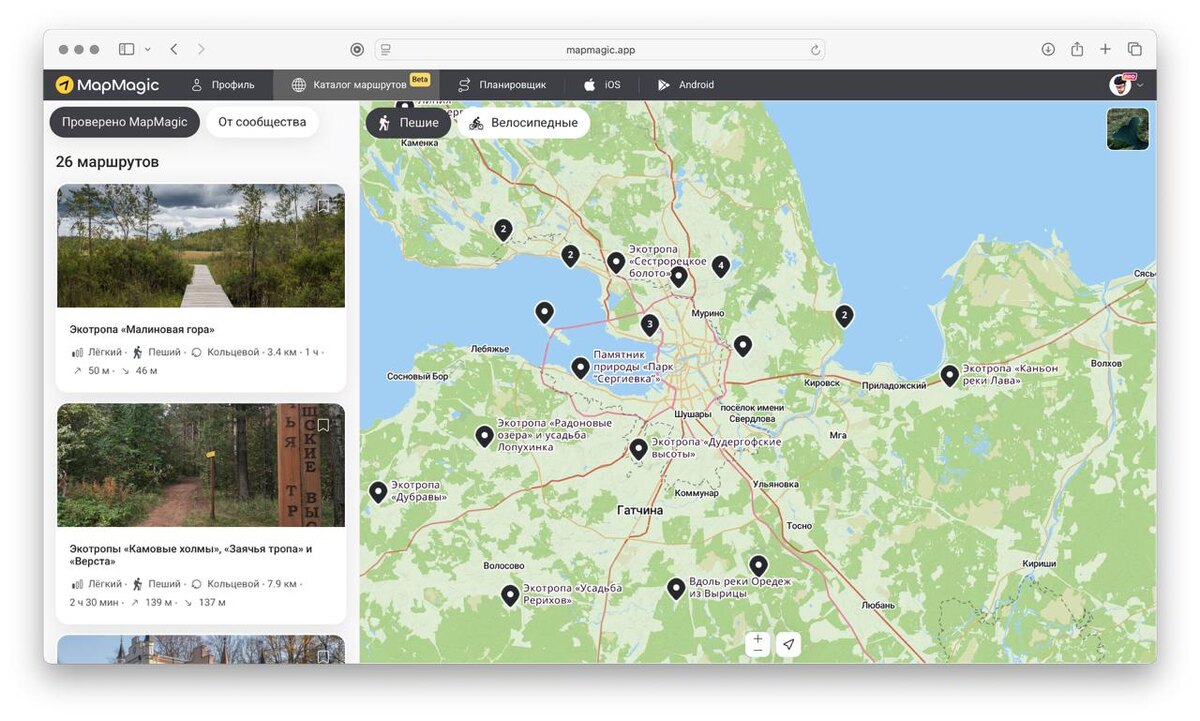
Task: Open the Малиновая гора boardwalk photo
Action: pos(201,245)
